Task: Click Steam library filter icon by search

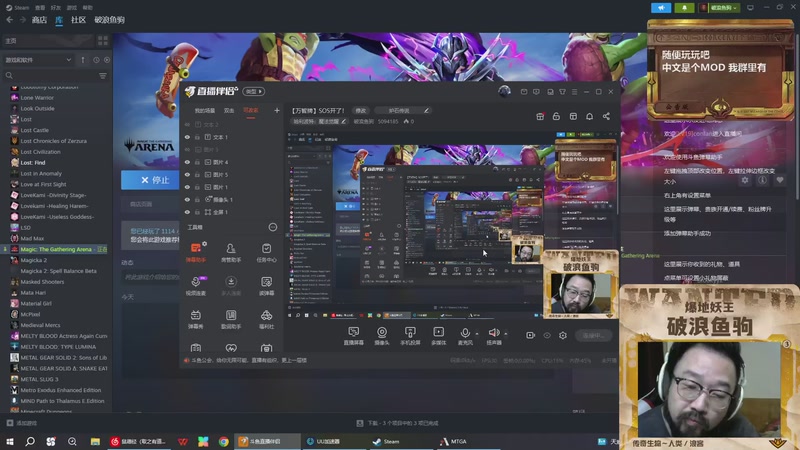Action: 103,76
